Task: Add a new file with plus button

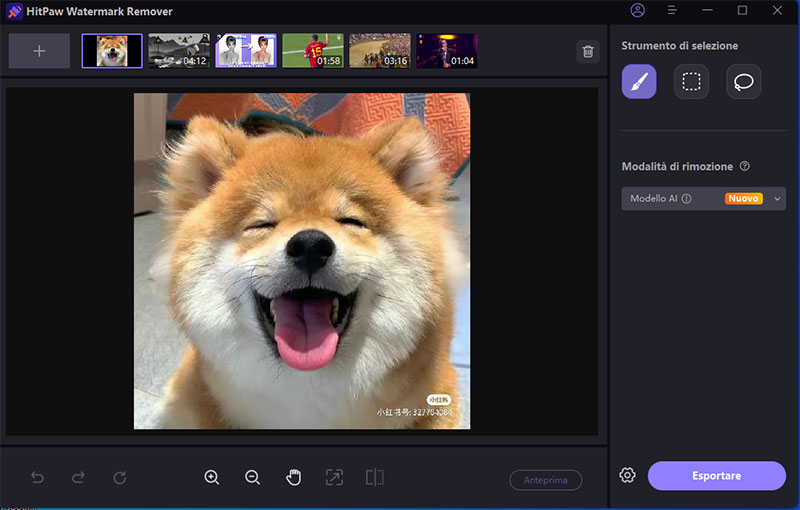Action: [x=39, y=51]
